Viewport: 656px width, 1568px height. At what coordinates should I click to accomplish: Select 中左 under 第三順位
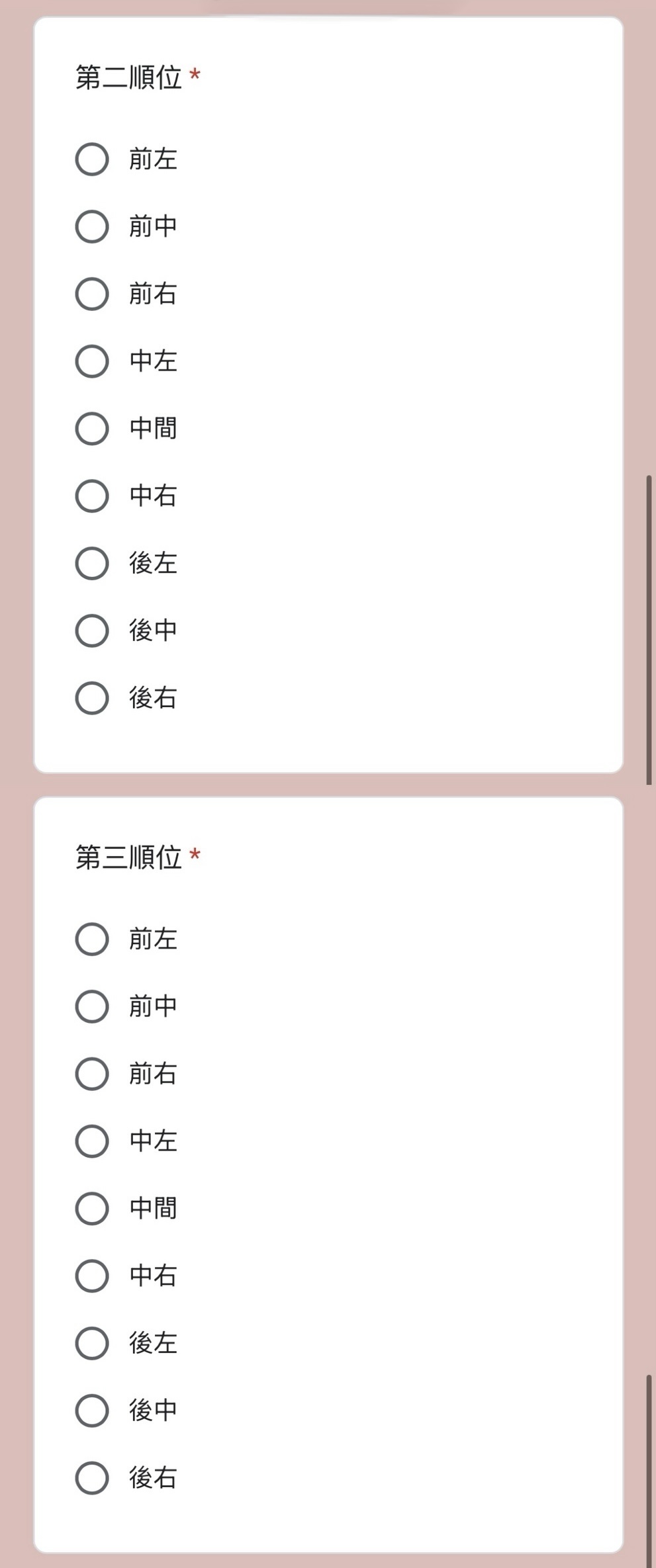click(x=92, y=1141)
